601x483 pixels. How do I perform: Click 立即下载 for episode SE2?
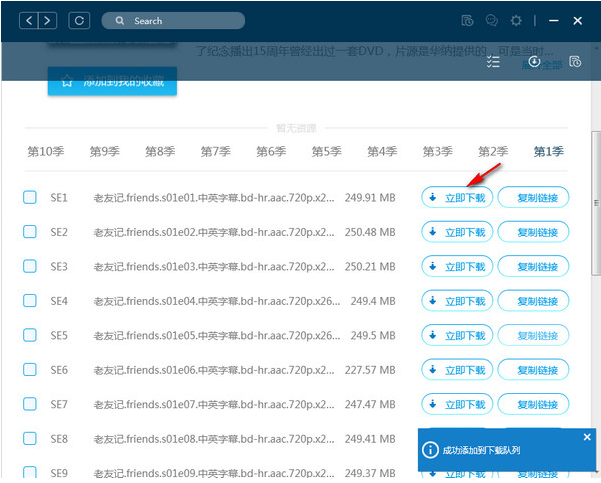click(x=457, y=232)
